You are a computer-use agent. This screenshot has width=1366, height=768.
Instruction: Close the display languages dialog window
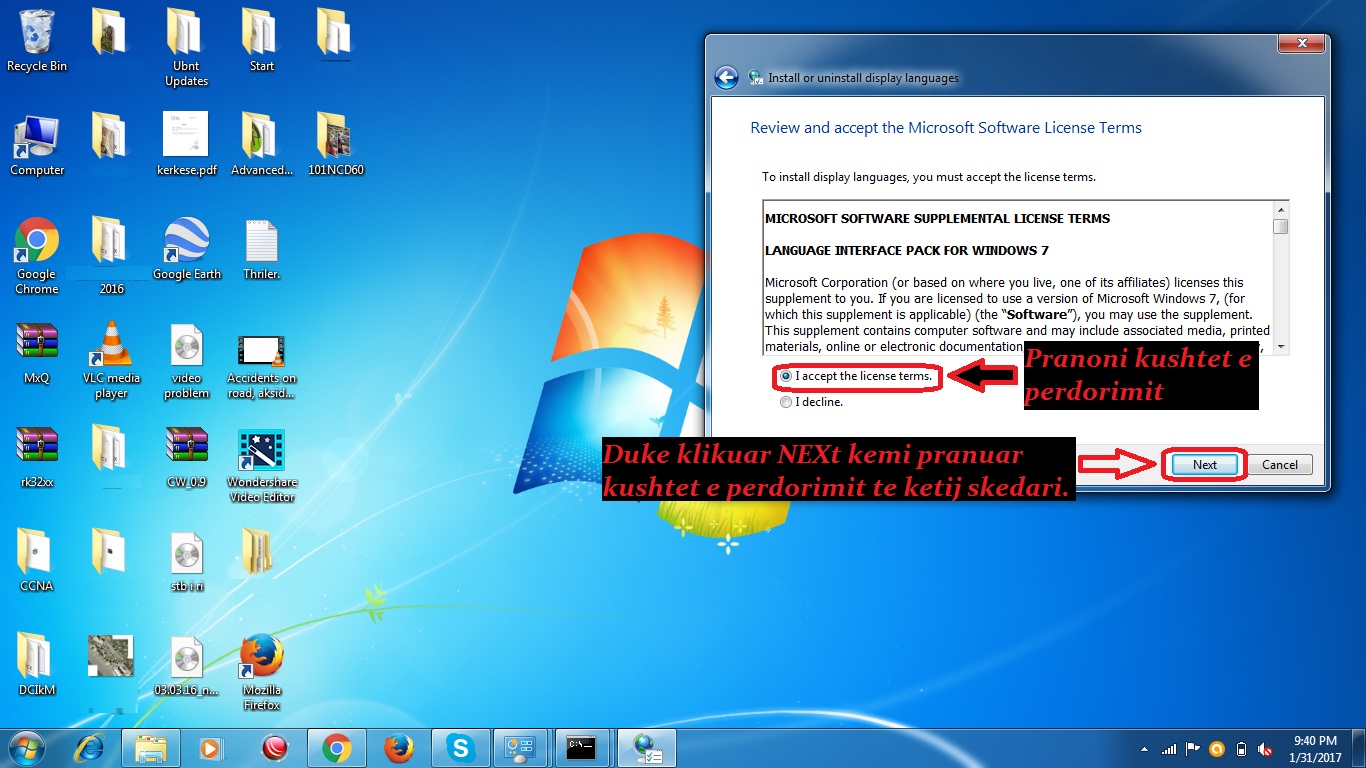(1301, 44)
